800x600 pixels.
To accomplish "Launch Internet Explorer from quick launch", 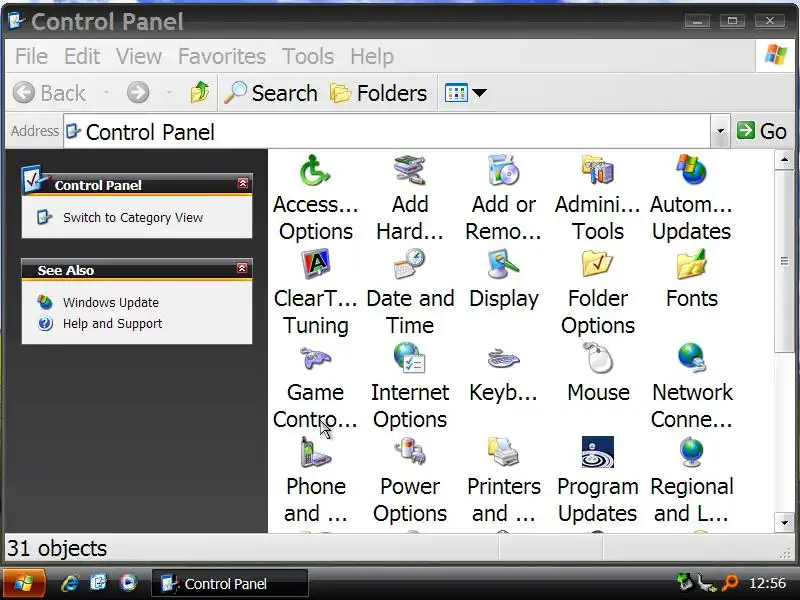I will 70,583.
